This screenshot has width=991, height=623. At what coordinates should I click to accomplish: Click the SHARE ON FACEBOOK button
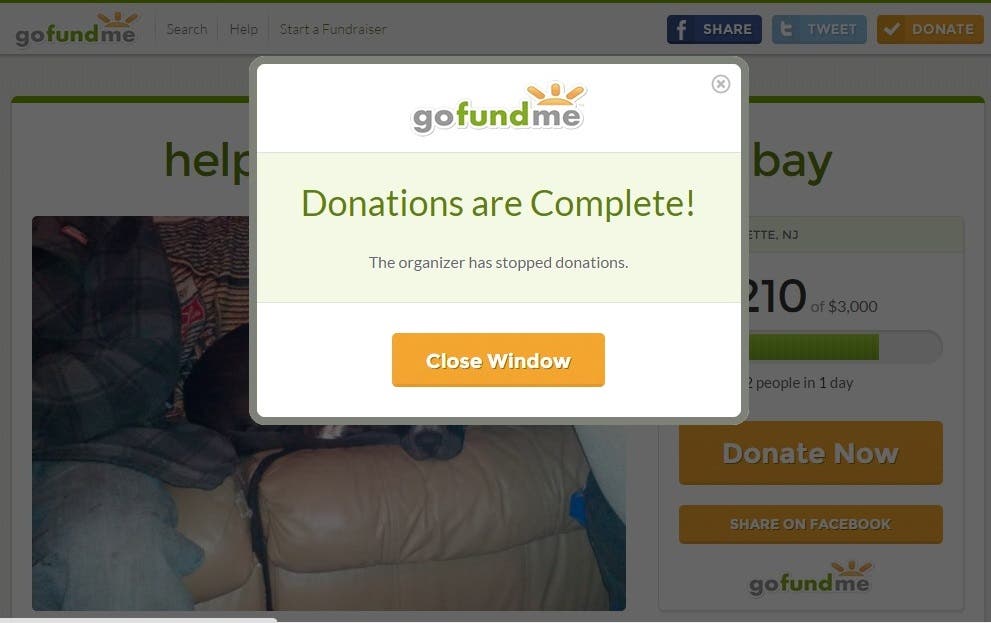click(810, 524)
